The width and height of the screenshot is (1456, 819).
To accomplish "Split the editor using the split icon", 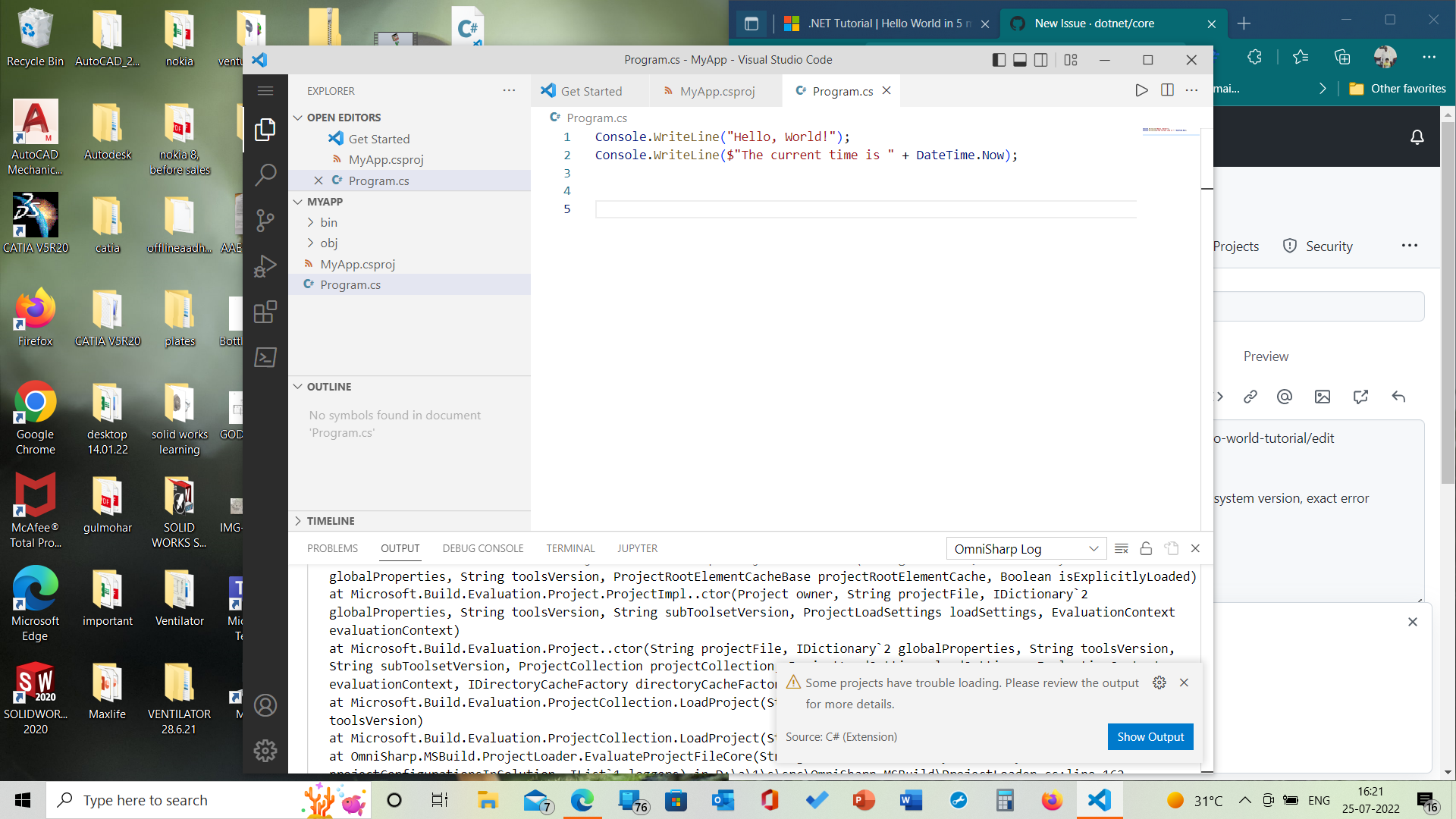I will [x=1166, y=90].
